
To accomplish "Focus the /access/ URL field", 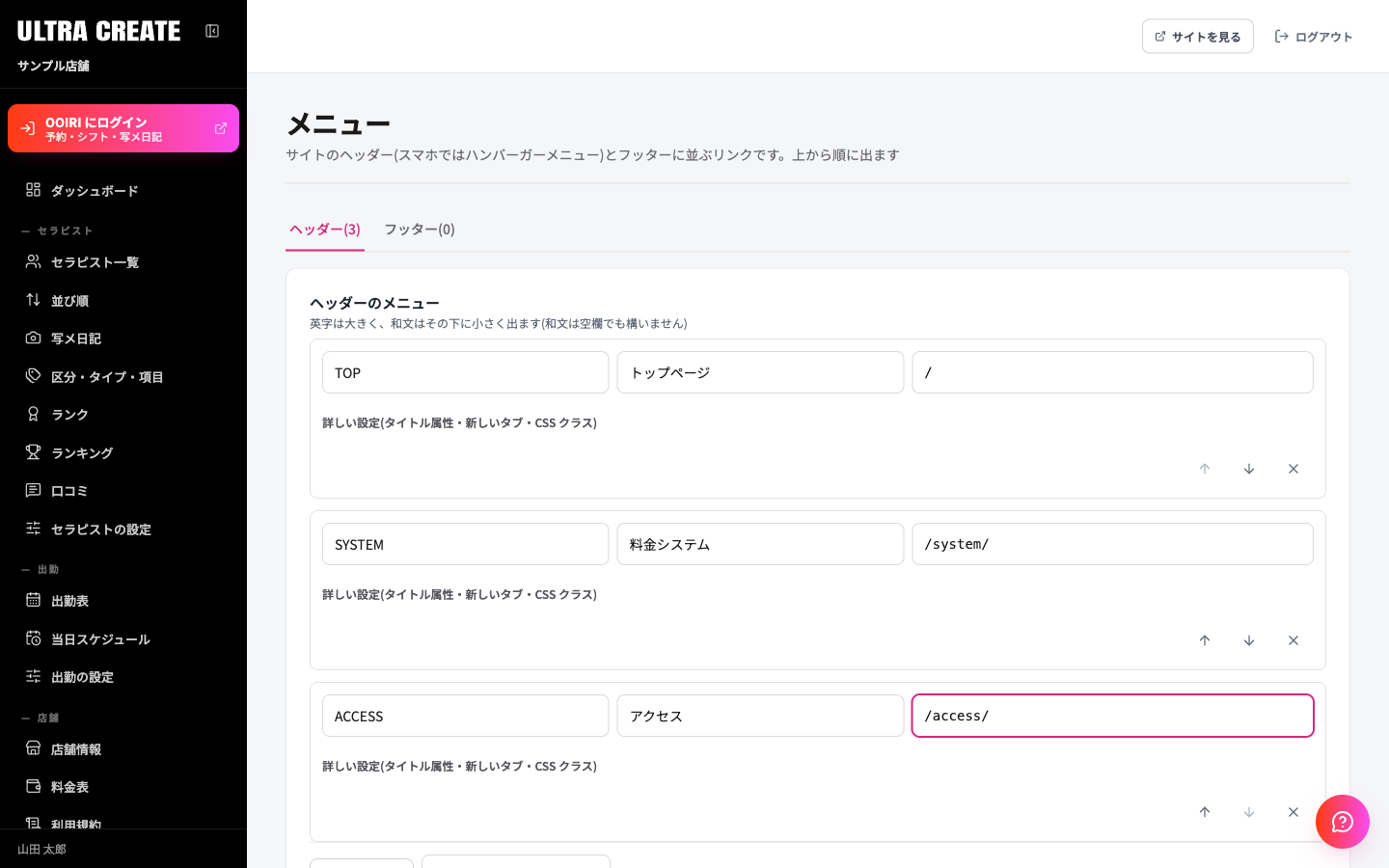I will coord(1113,716).
